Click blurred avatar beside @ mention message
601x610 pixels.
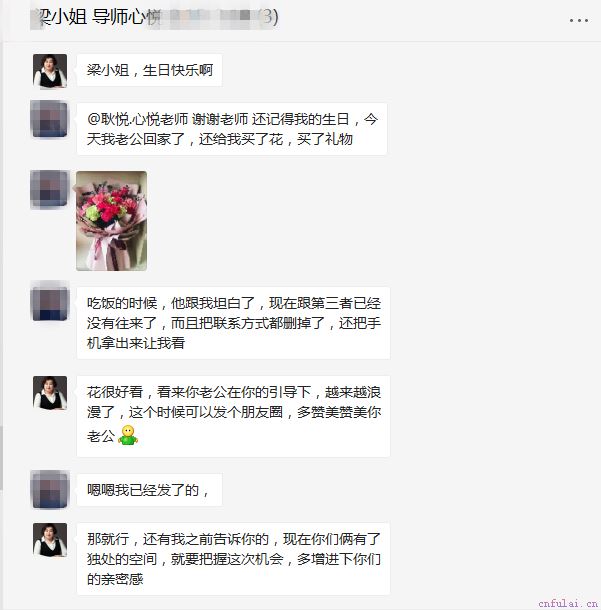pos(49,119)
